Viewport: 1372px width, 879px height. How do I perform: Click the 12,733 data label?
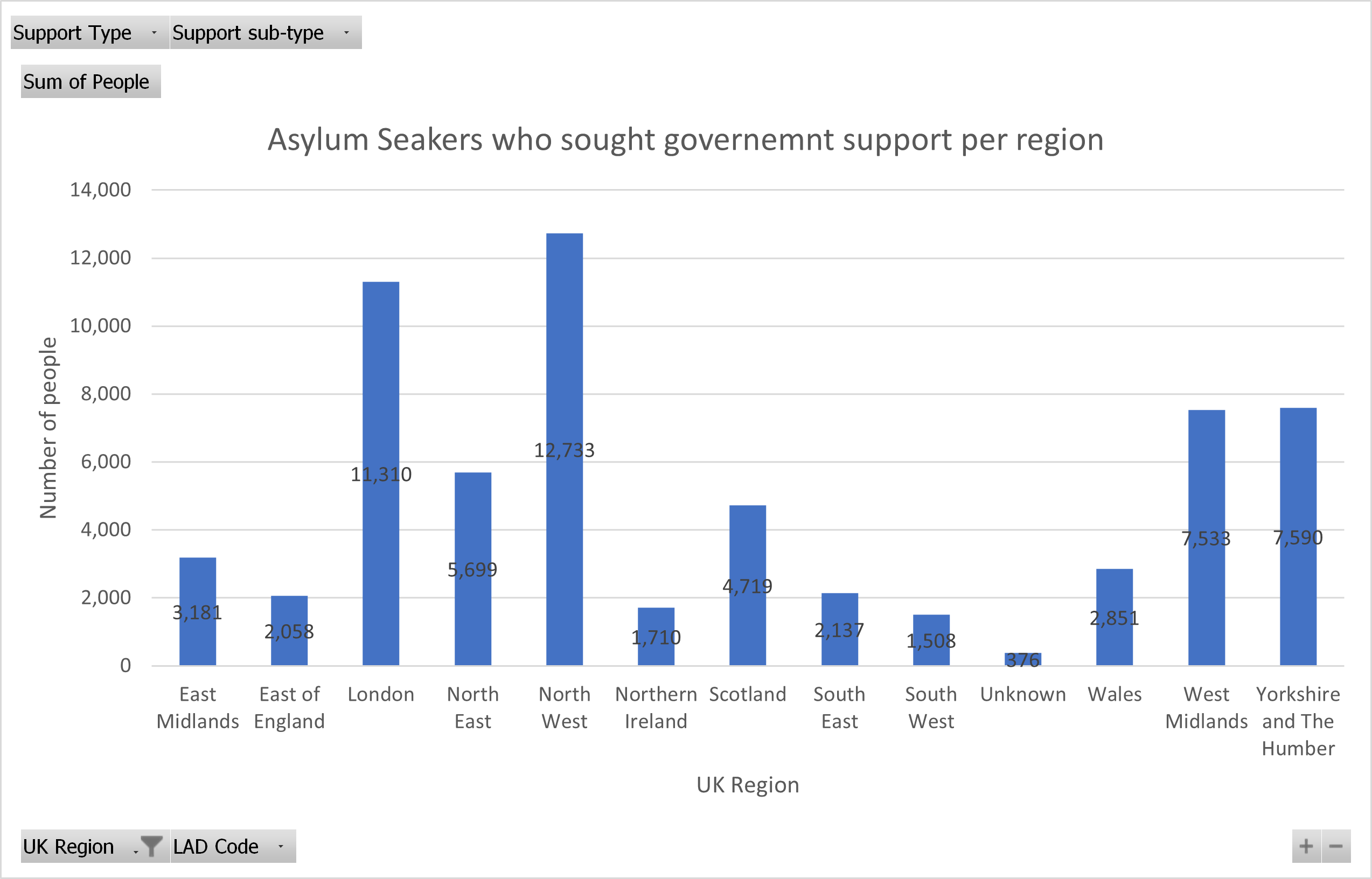[x=565, y=450]
